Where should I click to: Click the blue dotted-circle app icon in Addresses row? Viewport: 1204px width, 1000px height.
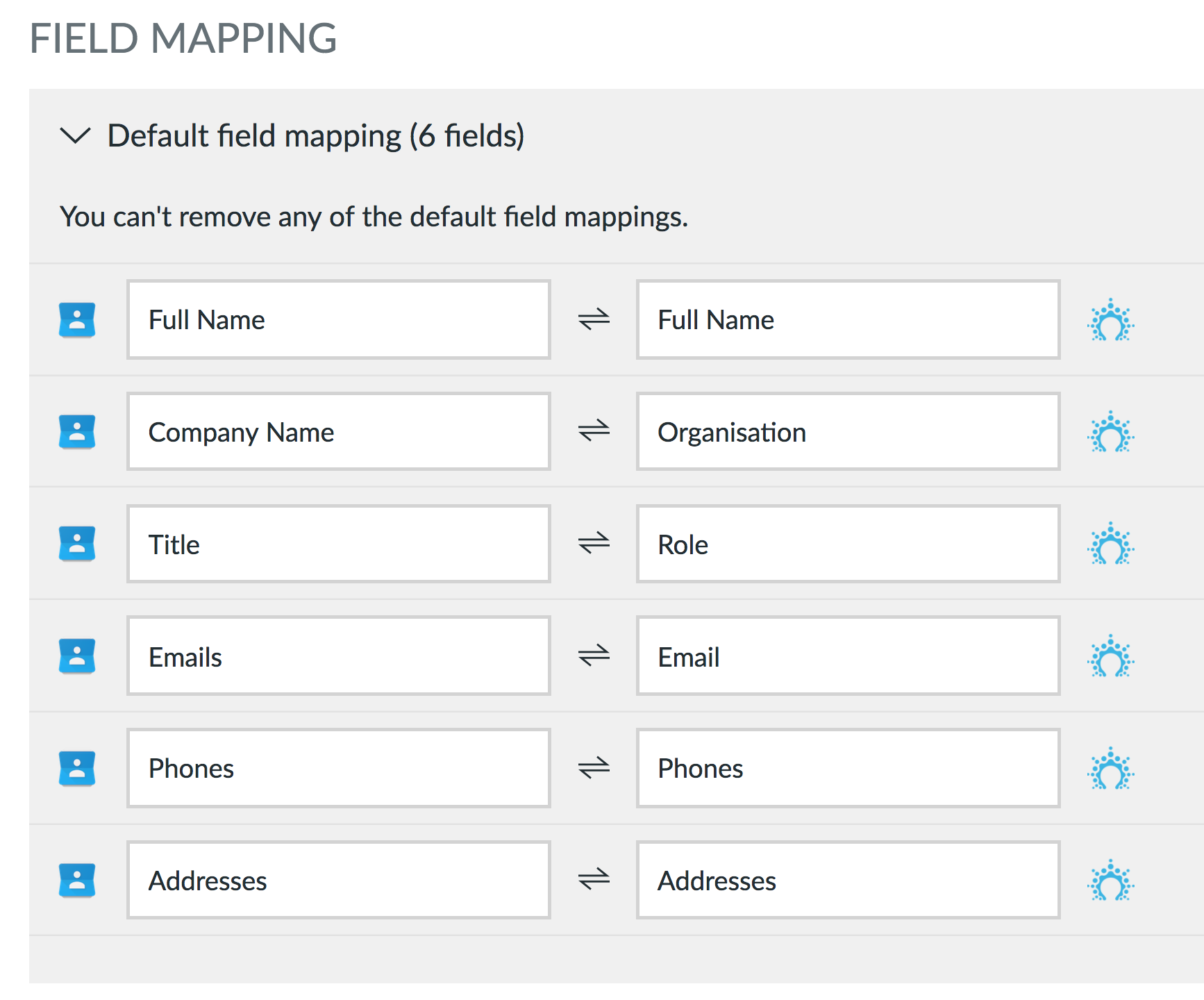point(1111,881)
